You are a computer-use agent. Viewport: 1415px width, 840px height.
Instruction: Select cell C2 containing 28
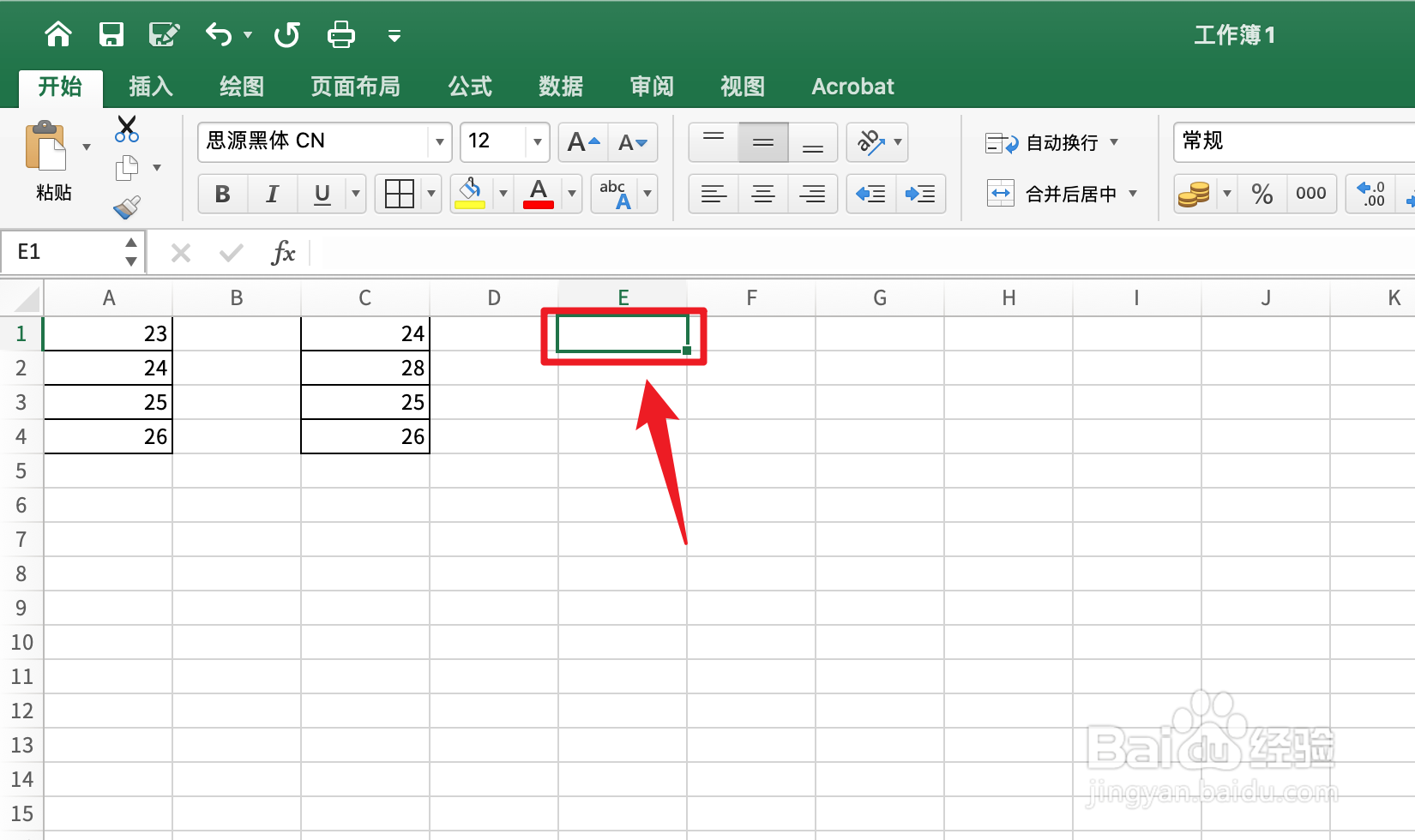pos(365,368)
